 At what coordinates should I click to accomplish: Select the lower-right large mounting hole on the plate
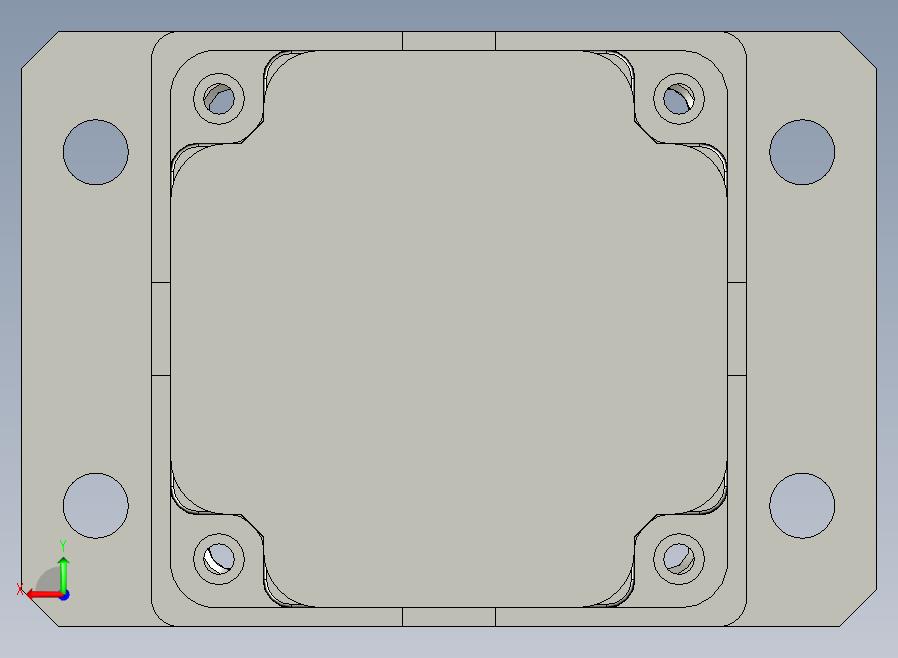pos(802,506)
